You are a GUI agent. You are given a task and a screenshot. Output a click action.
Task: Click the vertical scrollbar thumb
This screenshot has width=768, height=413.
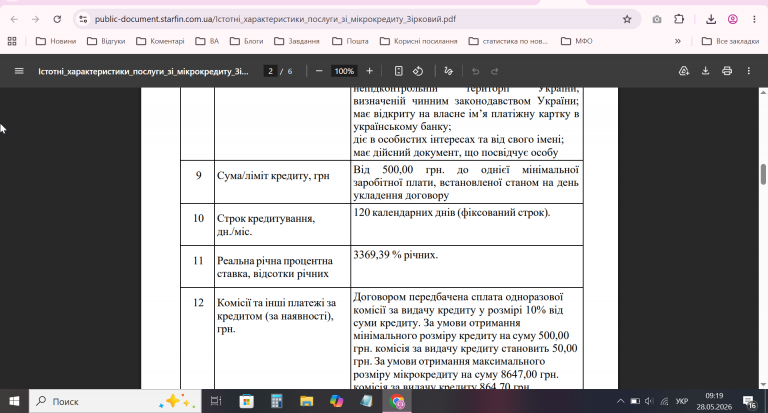763,174
